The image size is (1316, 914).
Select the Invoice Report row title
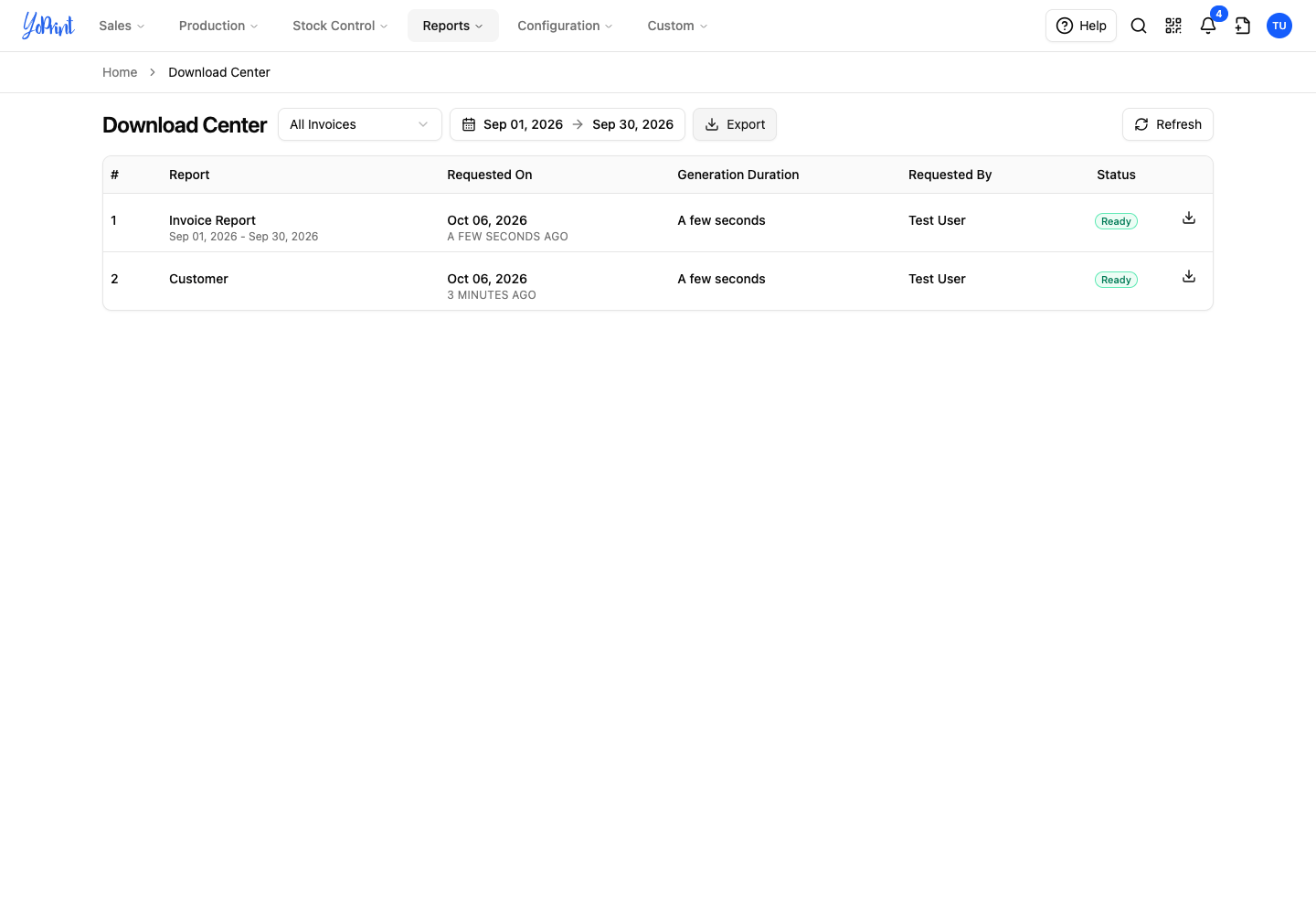tap(212, 220)
